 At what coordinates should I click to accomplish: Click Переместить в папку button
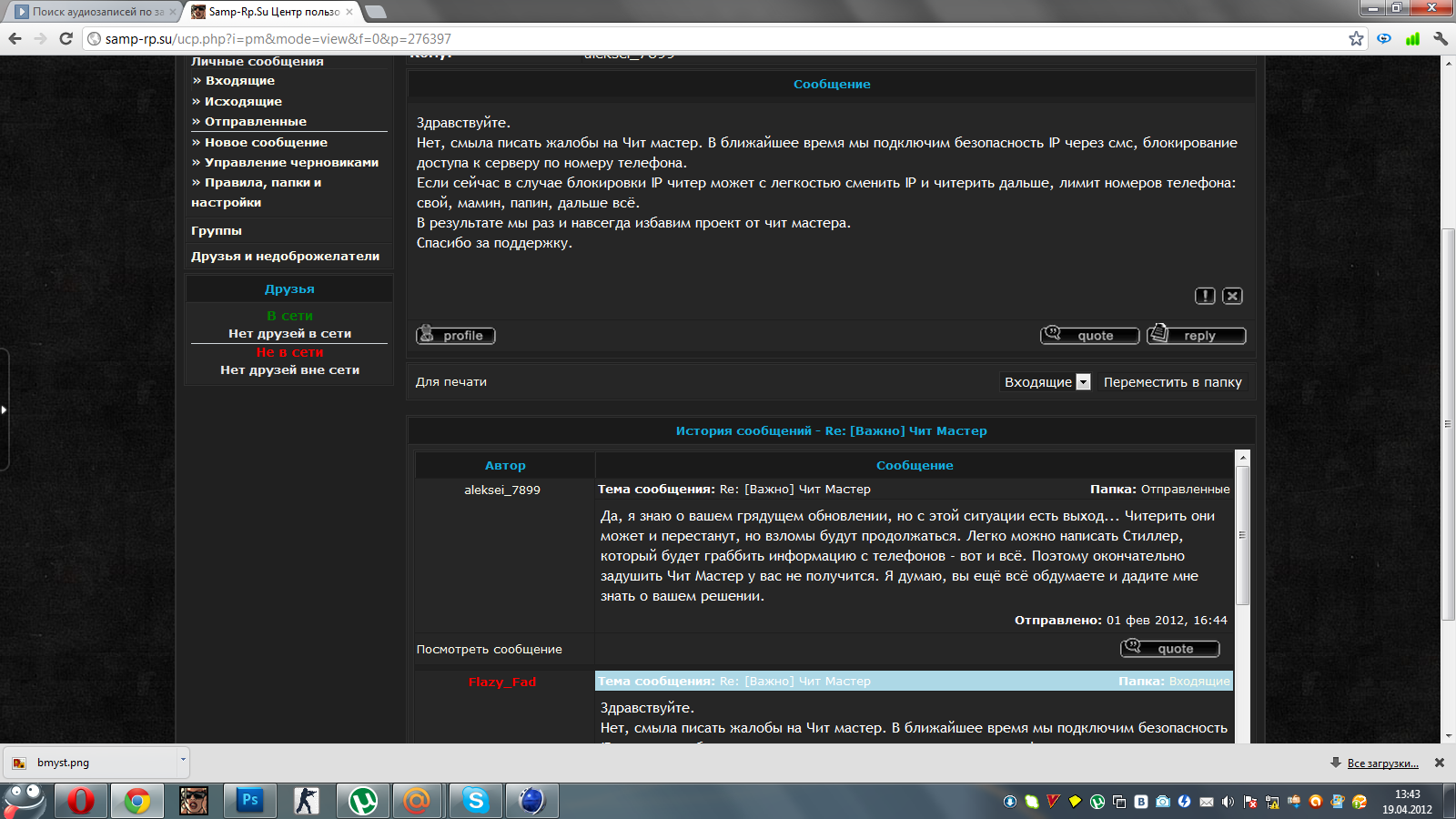tap(1172, 382)
